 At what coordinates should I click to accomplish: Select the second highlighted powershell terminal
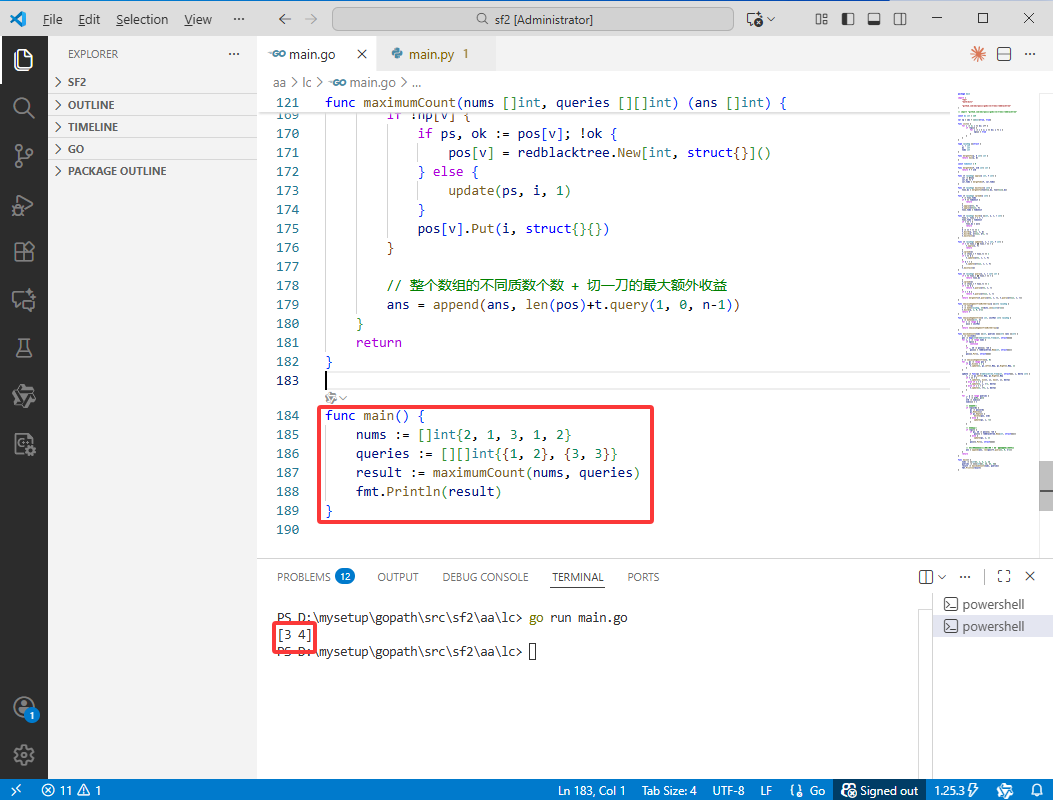(x=993, y=626)
